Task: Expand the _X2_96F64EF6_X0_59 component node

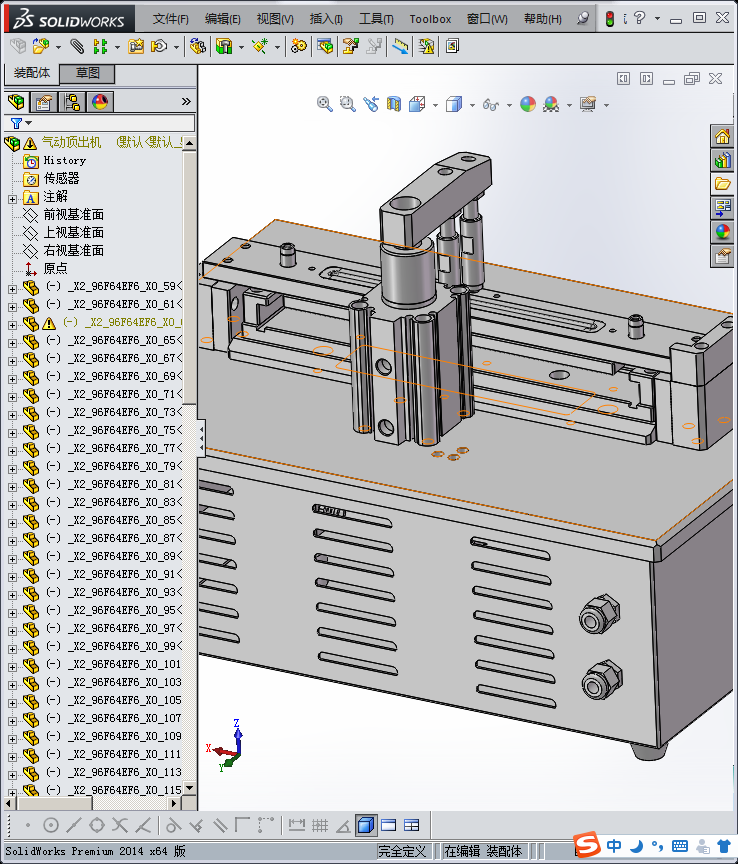Action: [12, 288]
